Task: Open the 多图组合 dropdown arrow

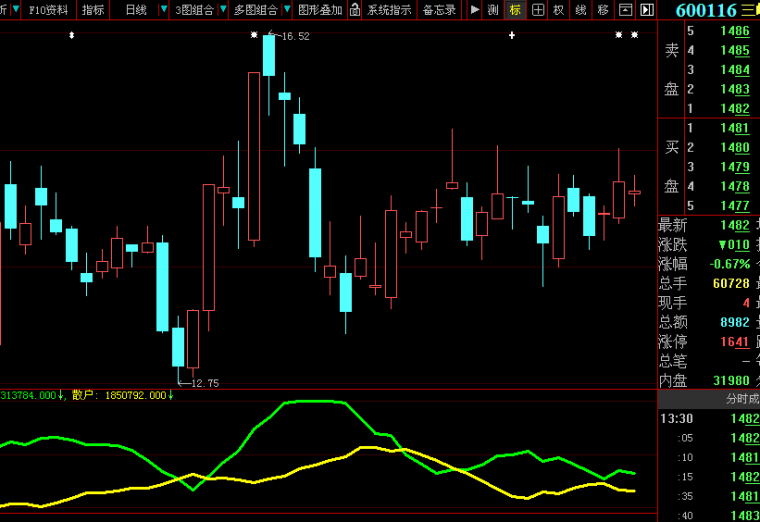Action: 286,10
